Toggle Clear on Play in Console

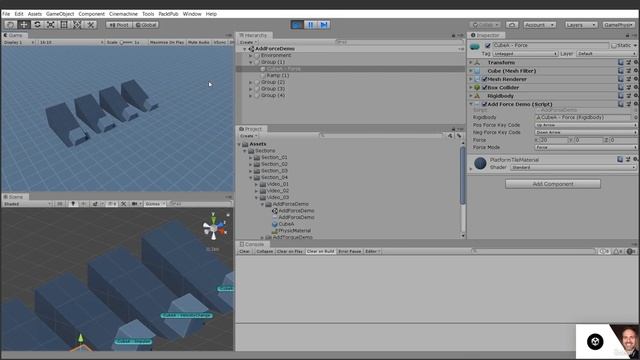click(x=290, y=251)
